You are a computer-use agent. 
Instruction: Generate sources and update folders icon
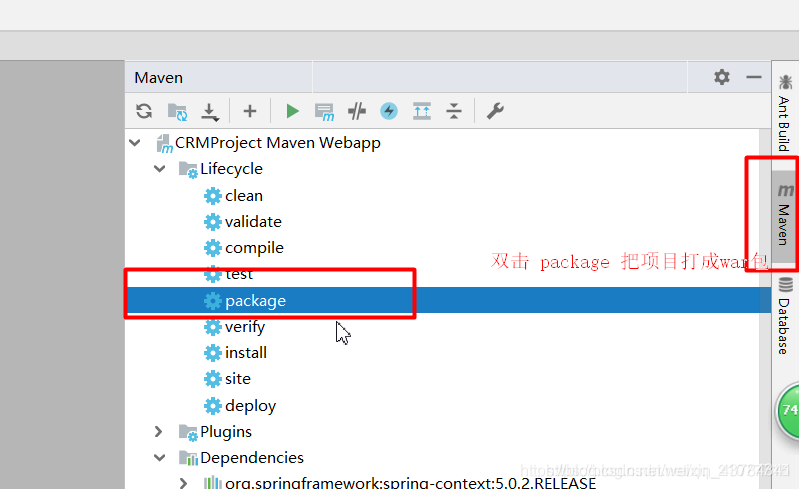(177, 112)
